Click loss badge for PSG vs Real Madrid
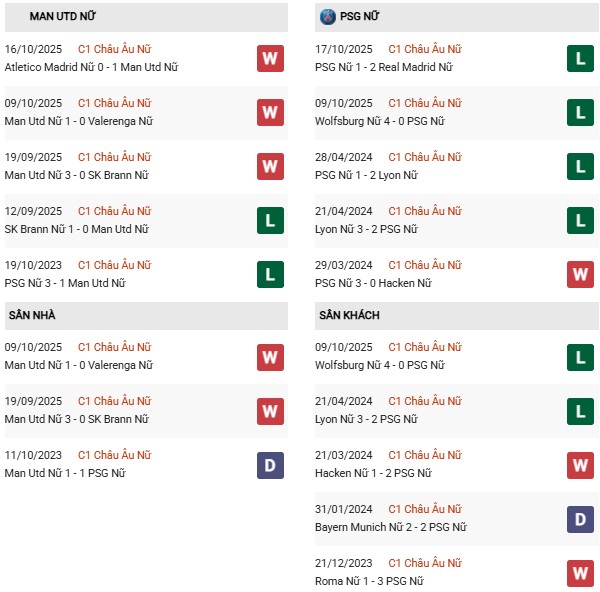 pyautogui.click(x=580, y=58)
